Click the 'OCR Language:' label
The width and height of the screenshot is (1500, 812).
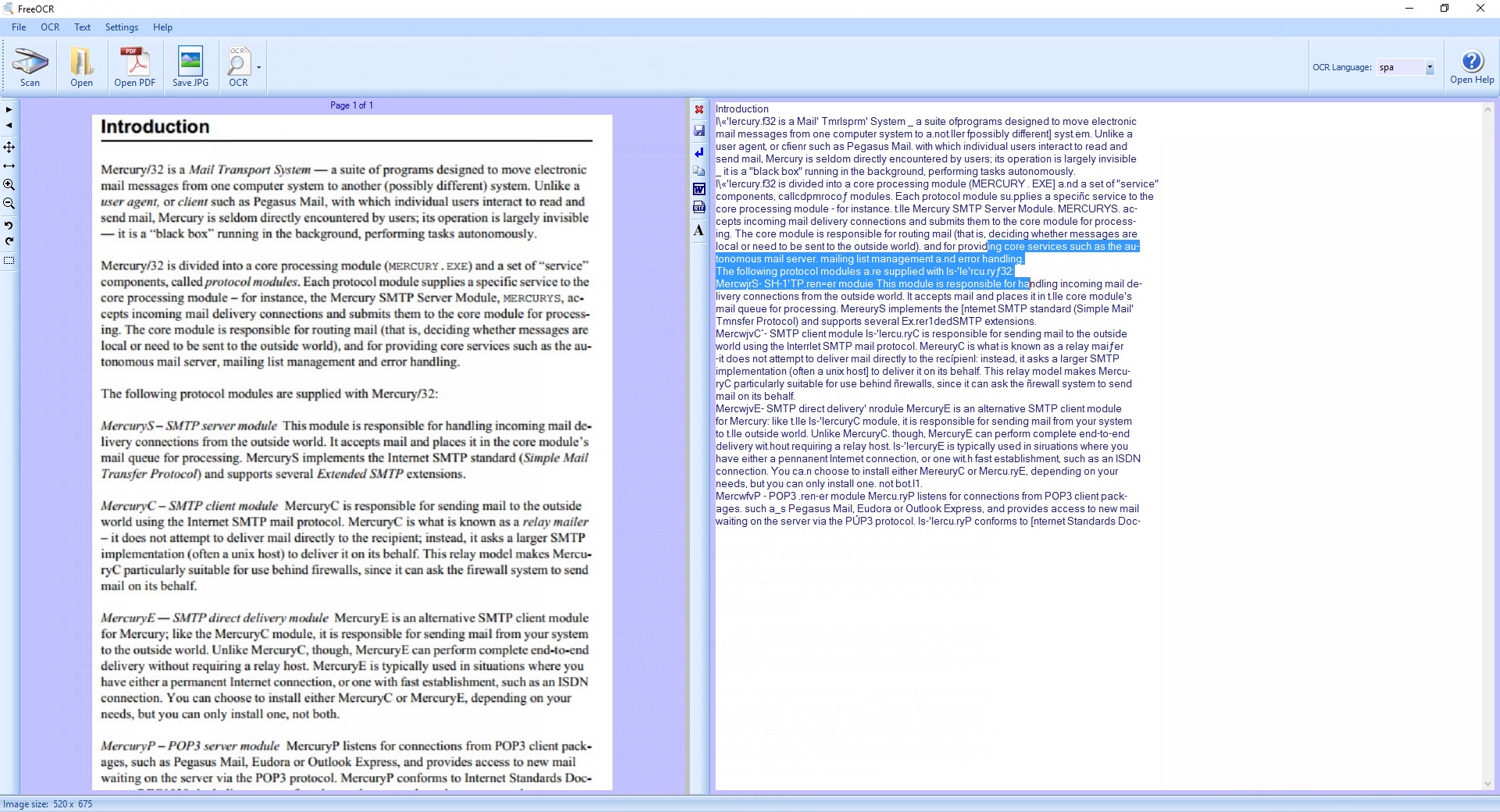[x=1342, y=67]
